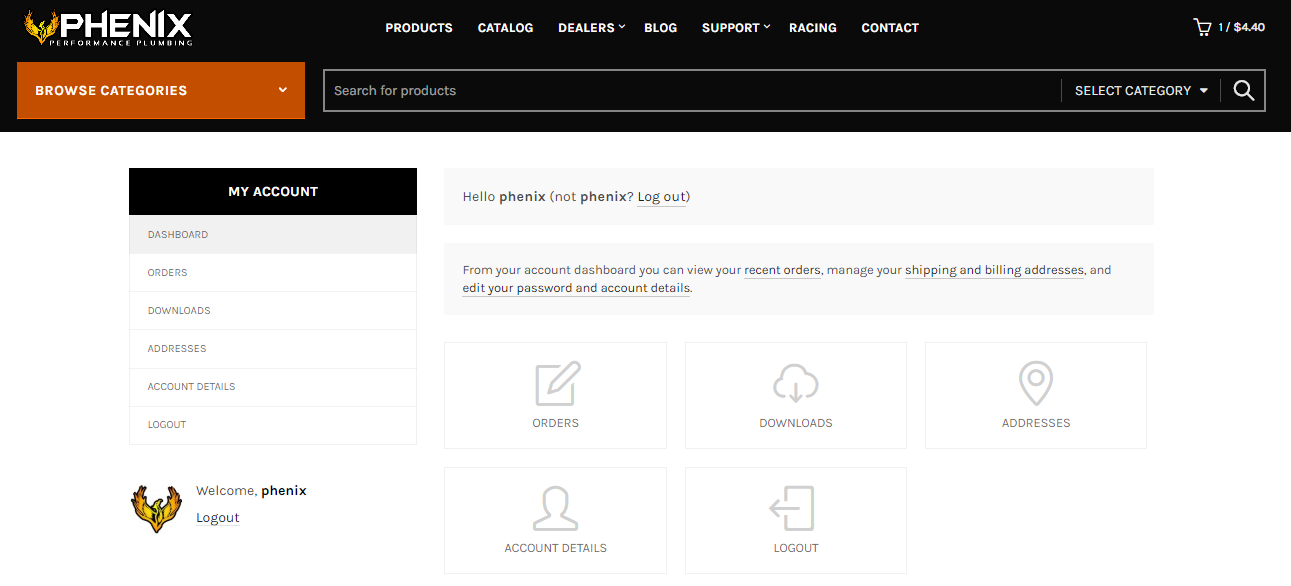Select Dashboard in My Account sidebar
Screen dimensions: 1291x586
[x=273, y=234]
